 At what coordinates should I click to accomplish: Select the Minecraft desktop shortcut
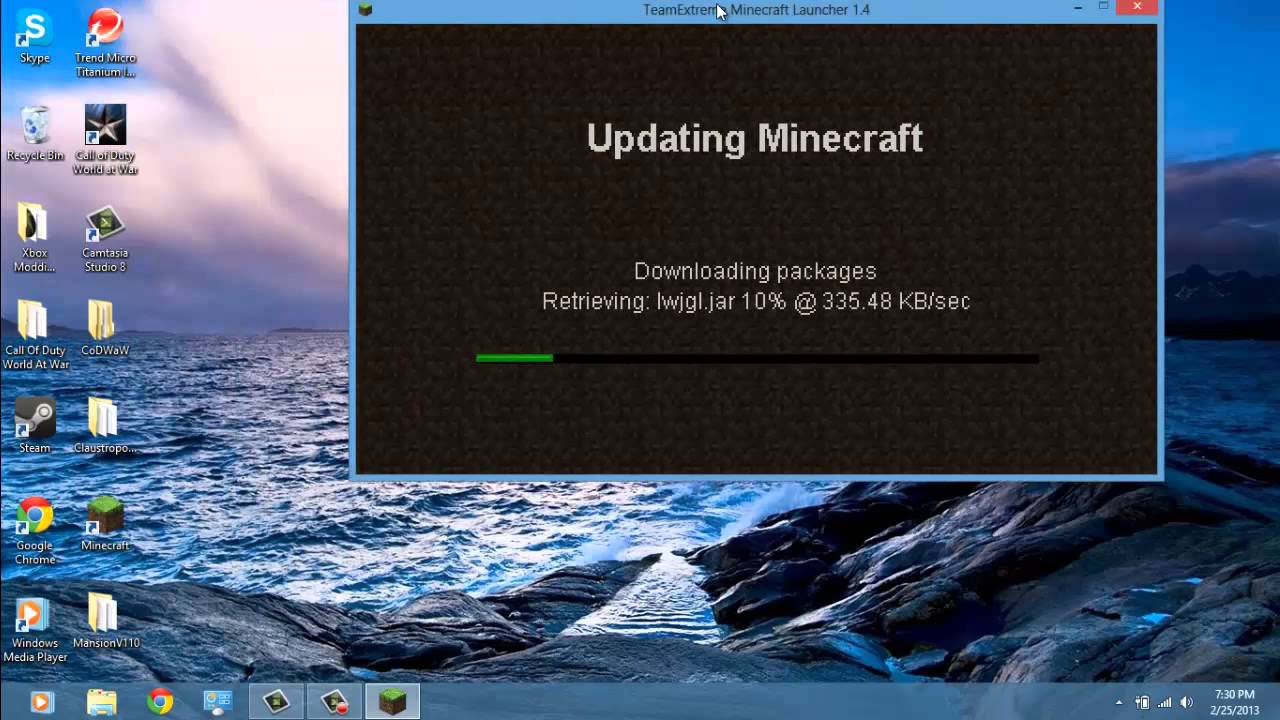(x=105, y=524)
